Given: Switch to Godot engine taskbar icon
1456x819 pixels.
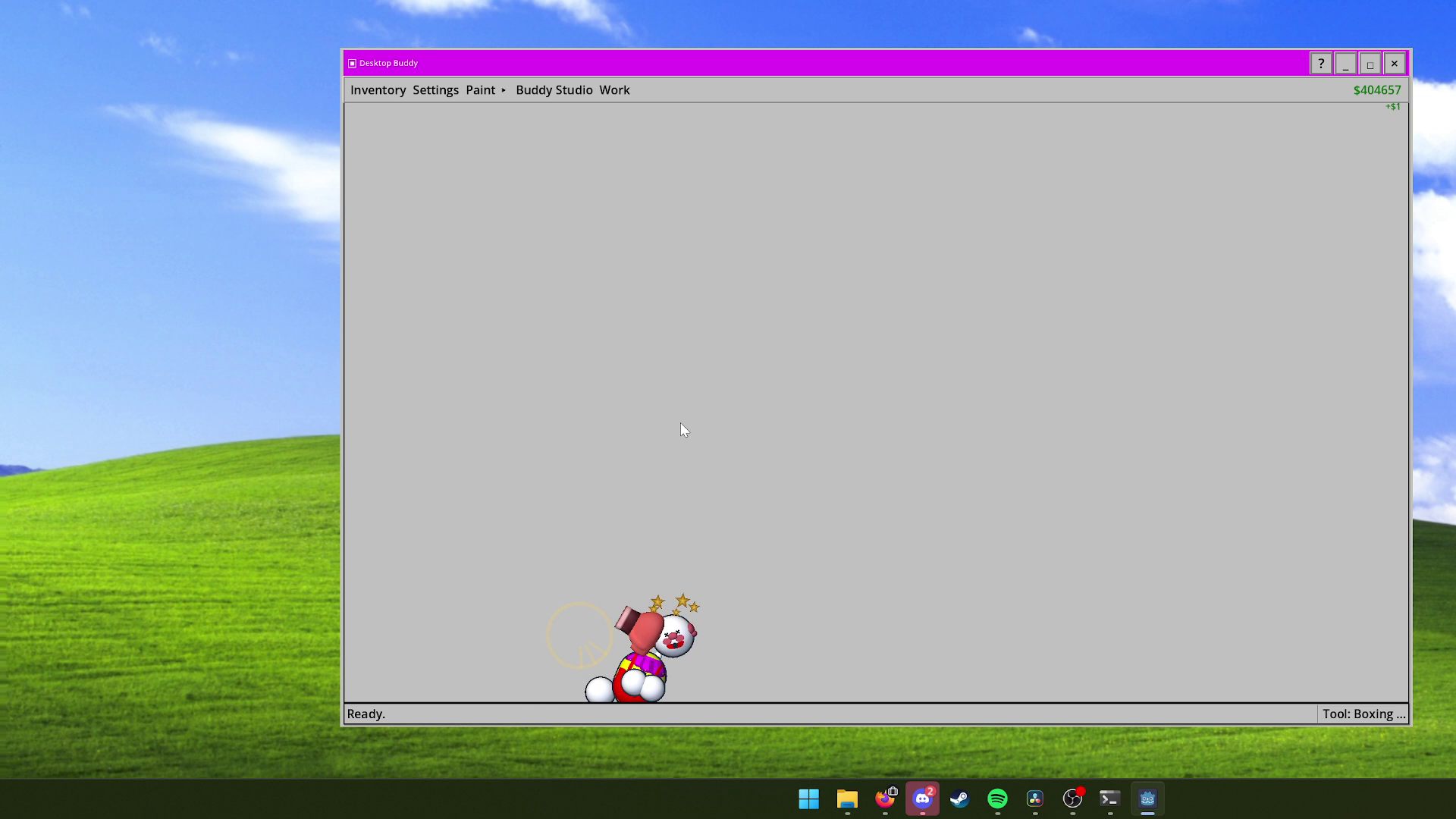Looking at the screenshot, I should 1147,799.
